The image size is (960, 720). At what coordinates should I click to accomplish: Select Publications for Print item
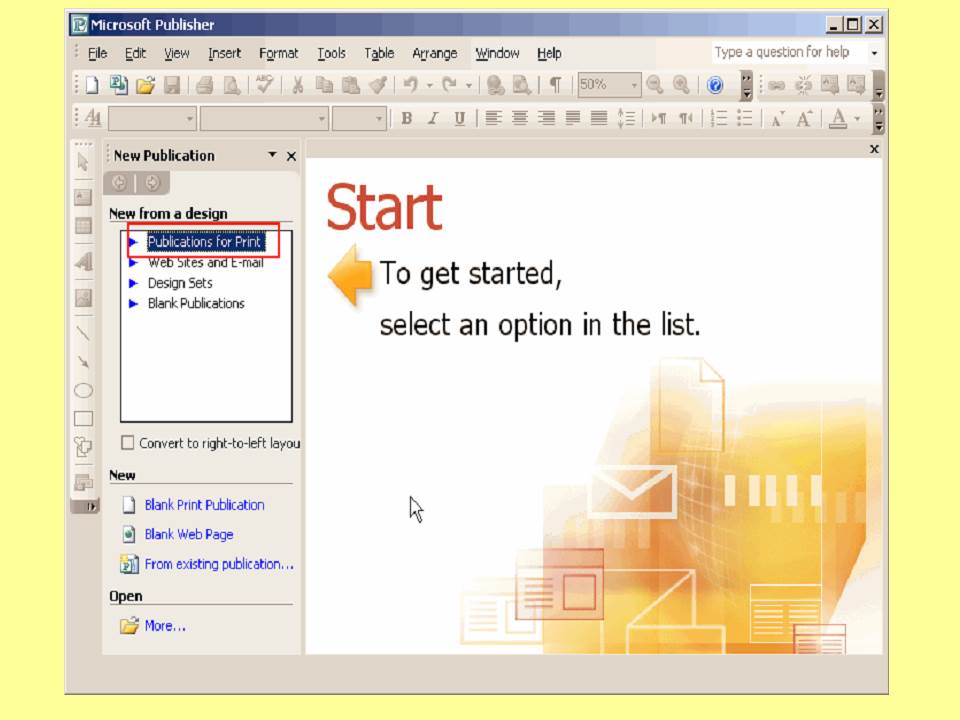(206, 242)
